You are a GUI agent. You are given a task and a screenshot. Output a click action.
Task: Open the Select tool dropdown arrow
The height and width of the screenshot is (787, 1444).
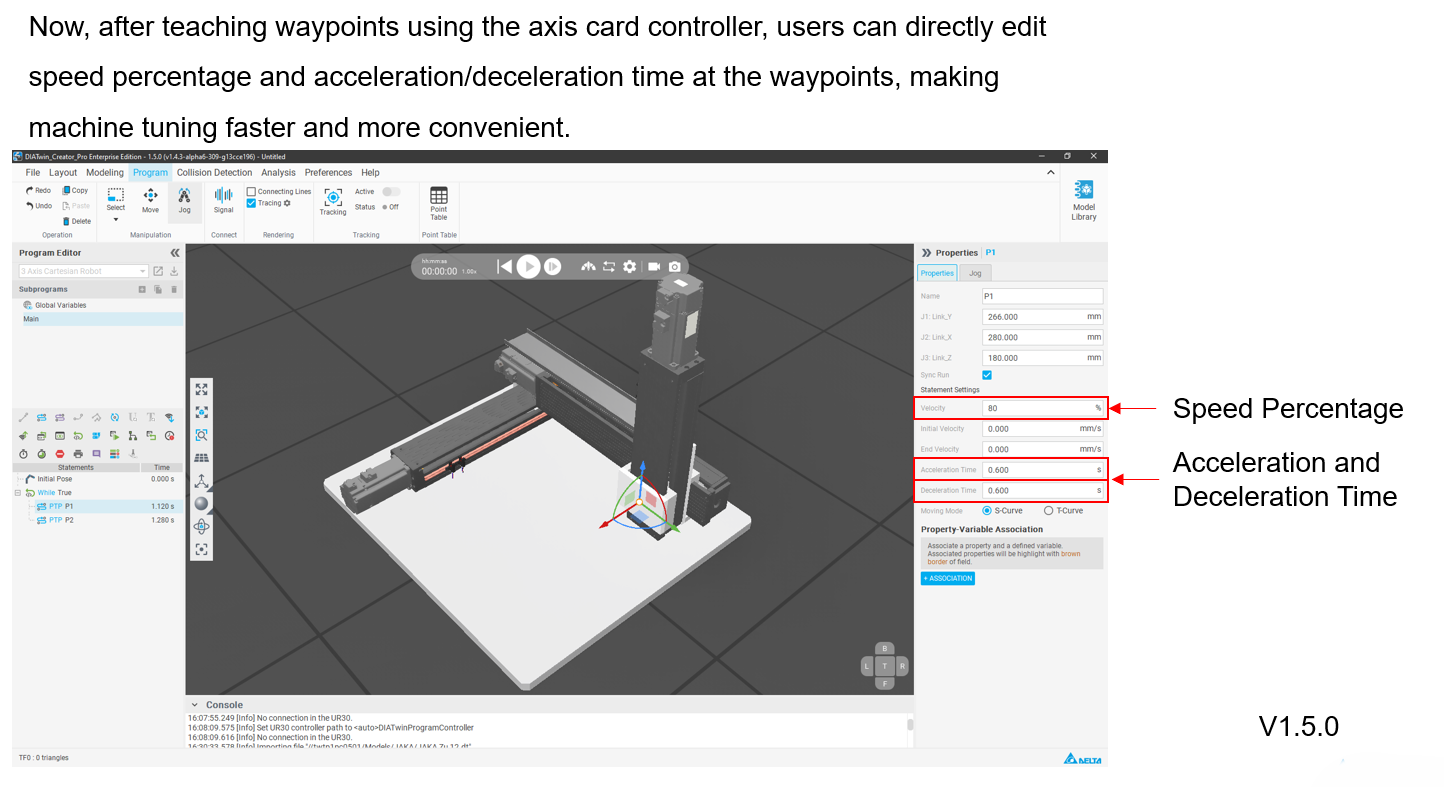coord(116,220)
